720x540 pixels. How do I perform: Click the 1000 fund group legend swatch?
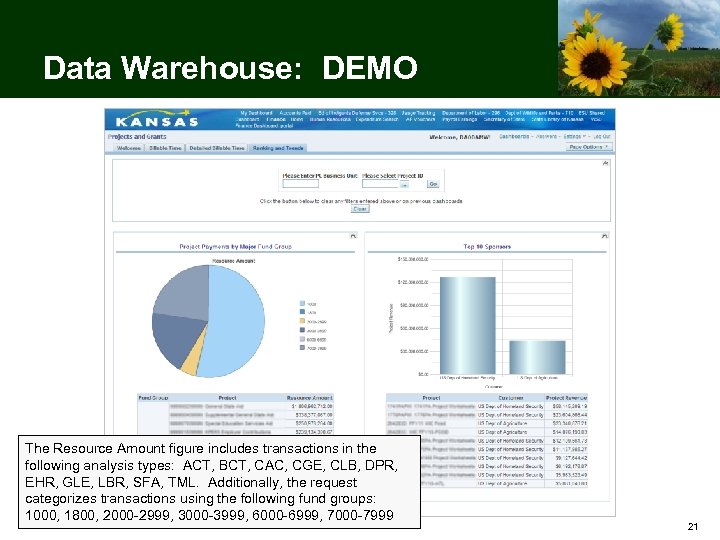pyautogui.click(x=302, y=304)
